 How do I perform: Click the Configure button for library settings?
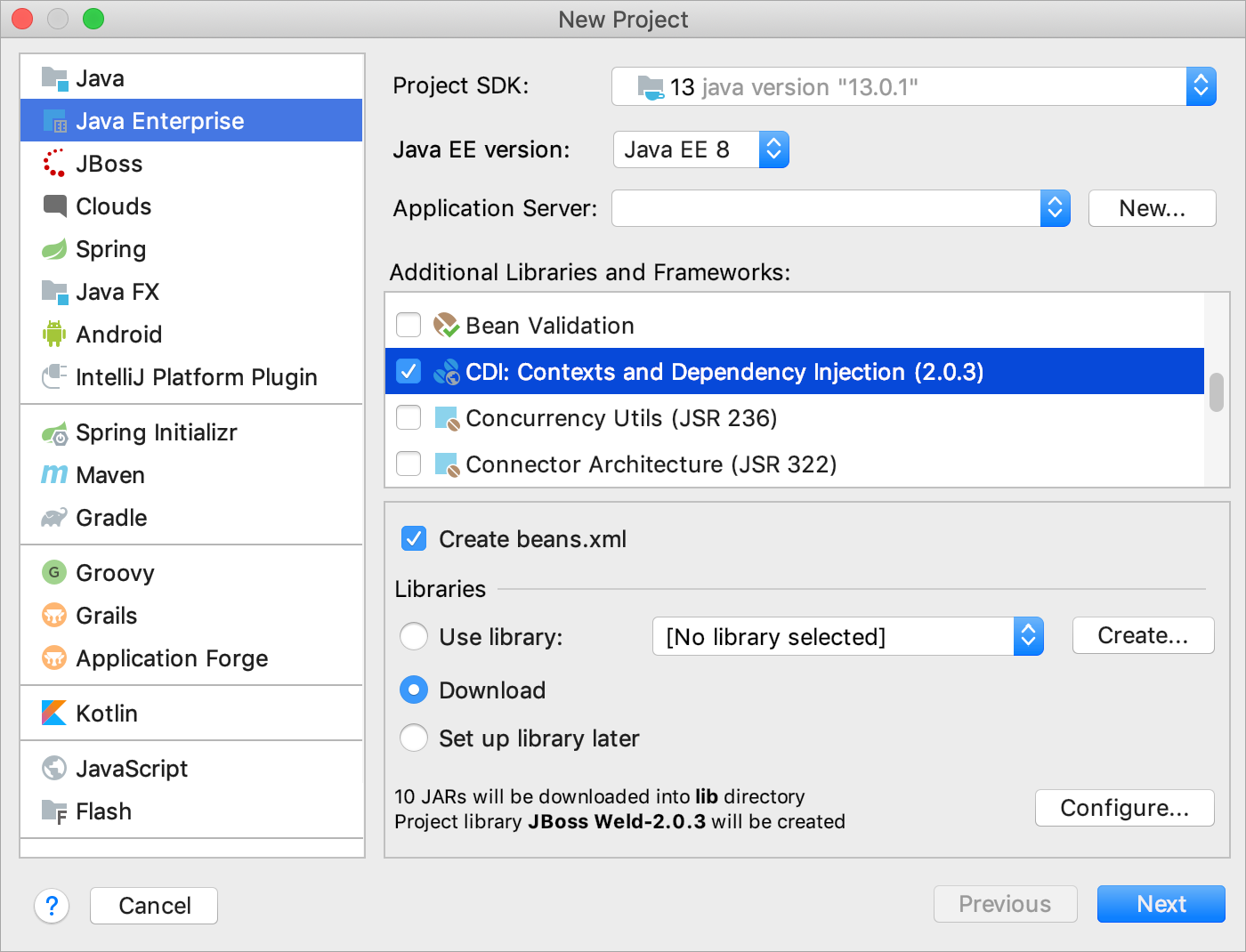(1124, 808)
